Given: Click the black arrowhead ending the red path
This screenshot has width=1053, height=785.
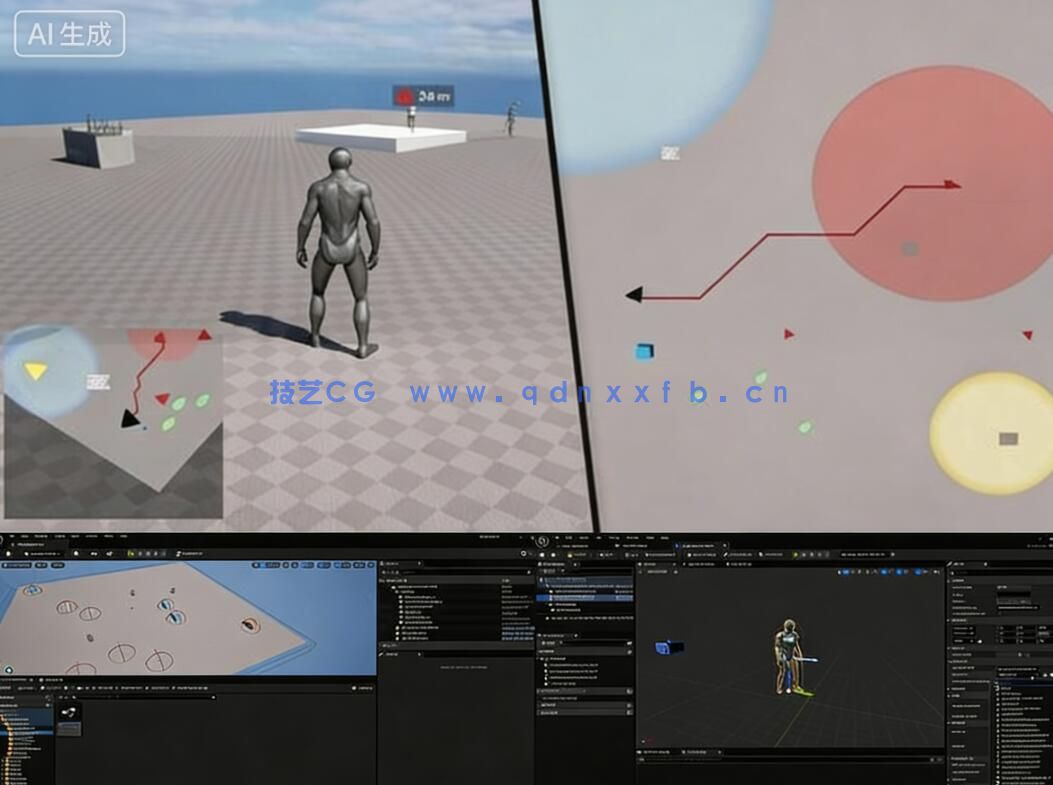Looking at the screenshot, I should click(634, 295).
